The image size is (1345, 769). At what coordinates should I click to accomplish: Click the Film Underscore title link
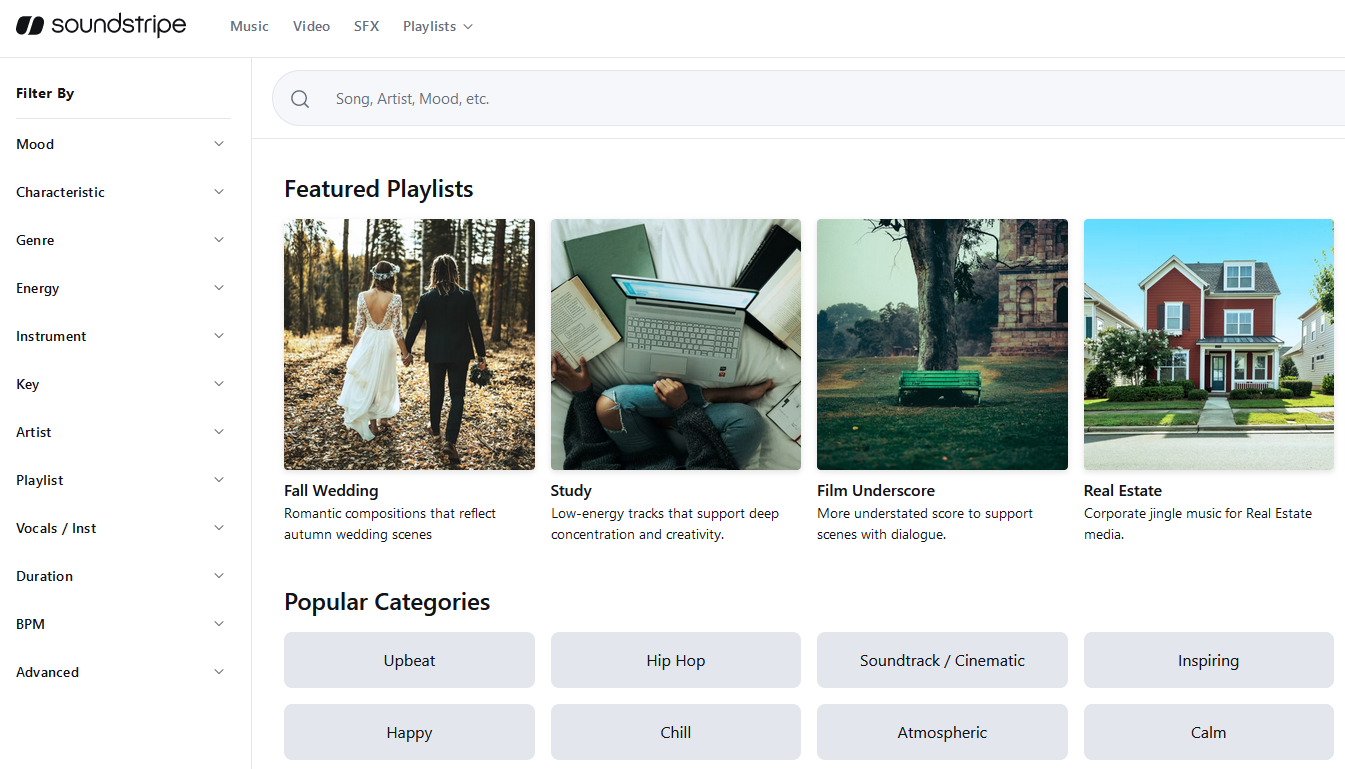[875, 491]
